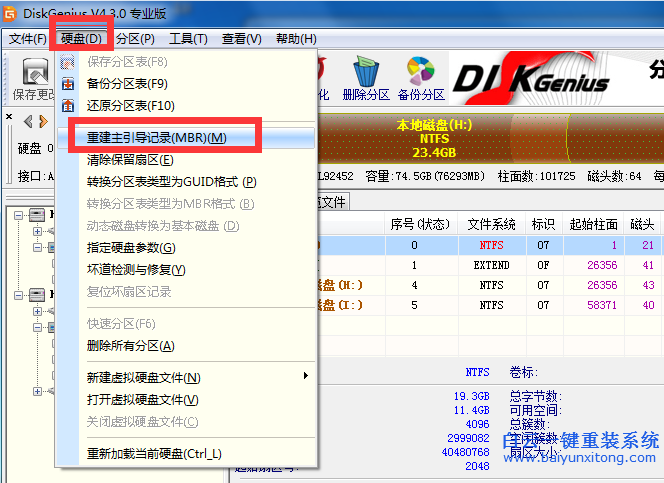The image size is (664, 483).
Task: Click the previous disk left arrow icon
Action: click(27, 121)
